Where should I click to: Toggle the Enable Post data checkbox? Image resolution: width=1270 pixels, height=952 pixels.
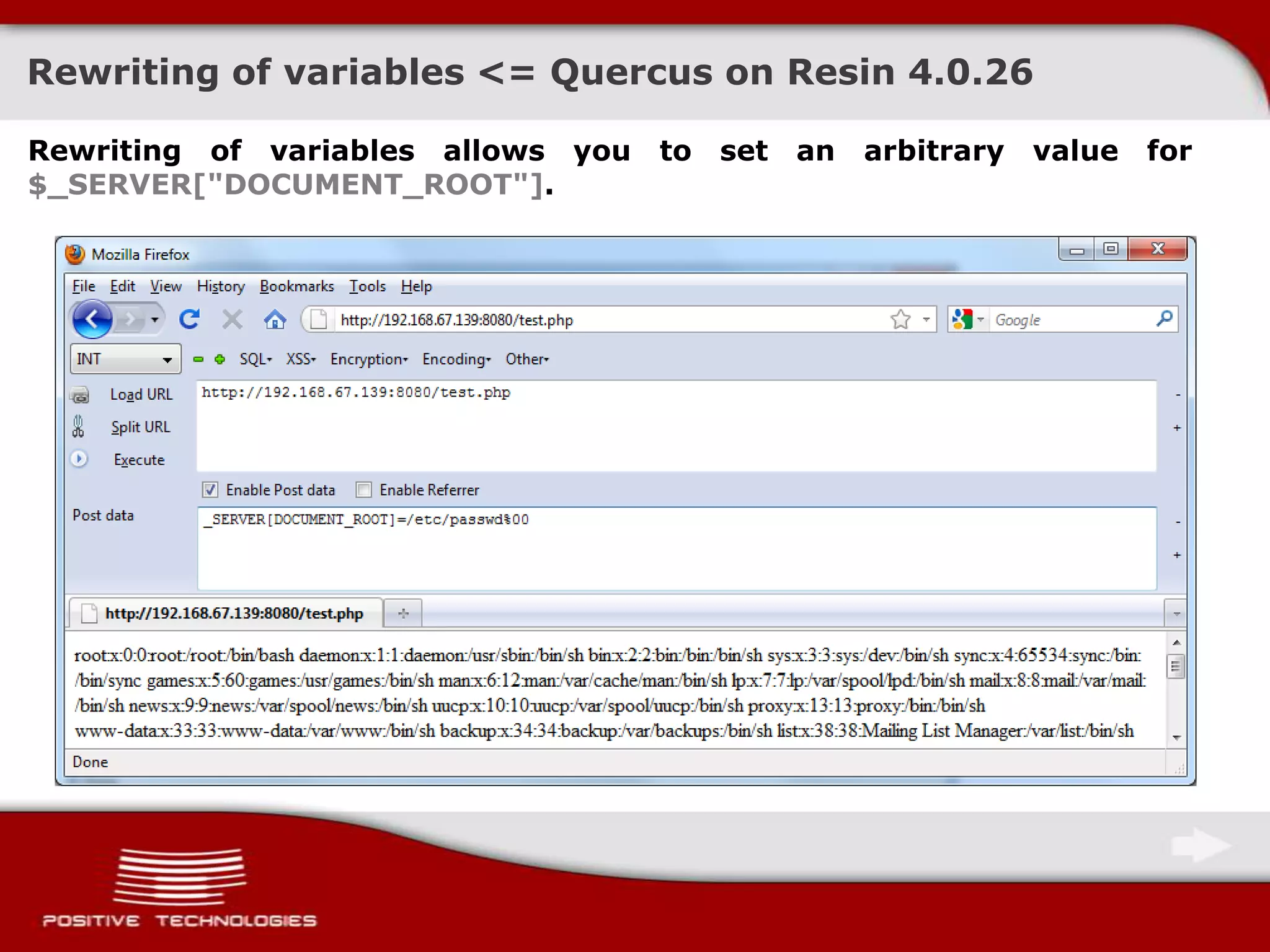pyautogui.click(x=210, y=490)
